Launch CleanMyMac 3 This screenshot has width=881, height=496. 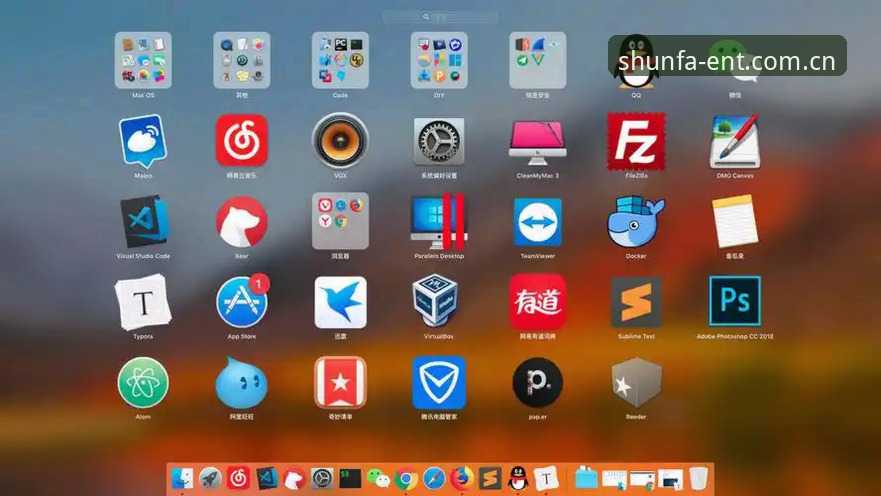click(x=538, y=142)
